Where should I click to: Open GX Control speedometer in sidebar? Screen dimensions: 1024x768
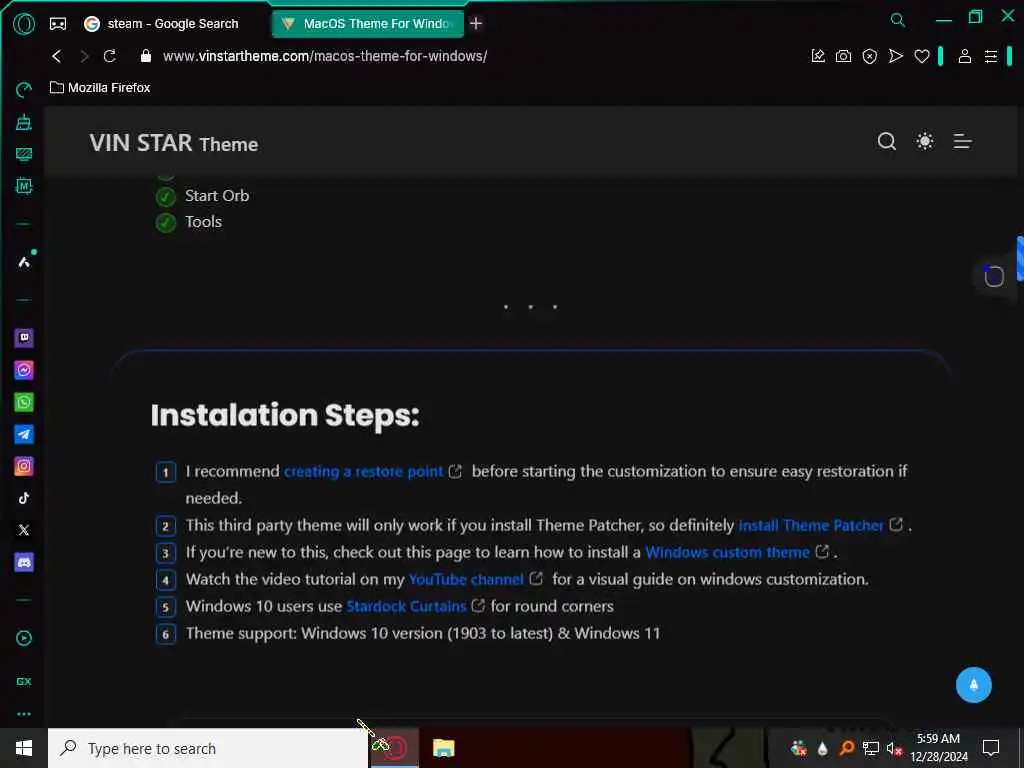24,89
